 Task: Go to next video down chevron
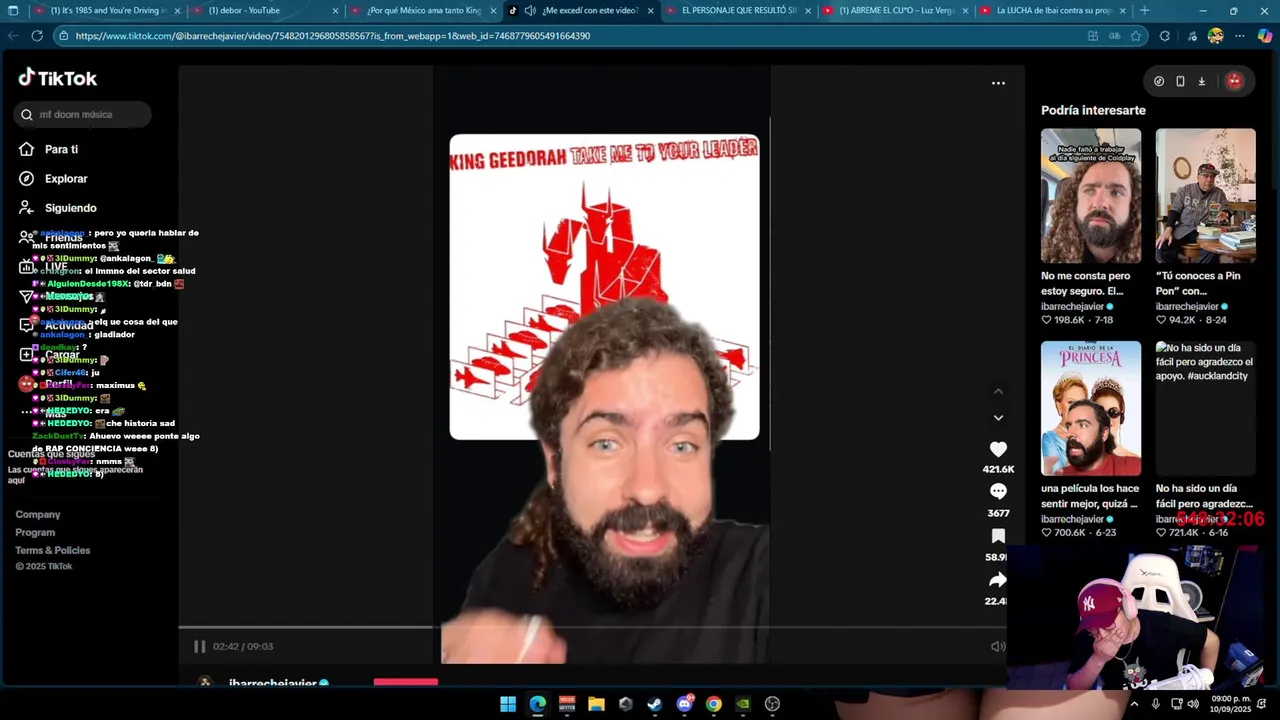pos(998,418)
